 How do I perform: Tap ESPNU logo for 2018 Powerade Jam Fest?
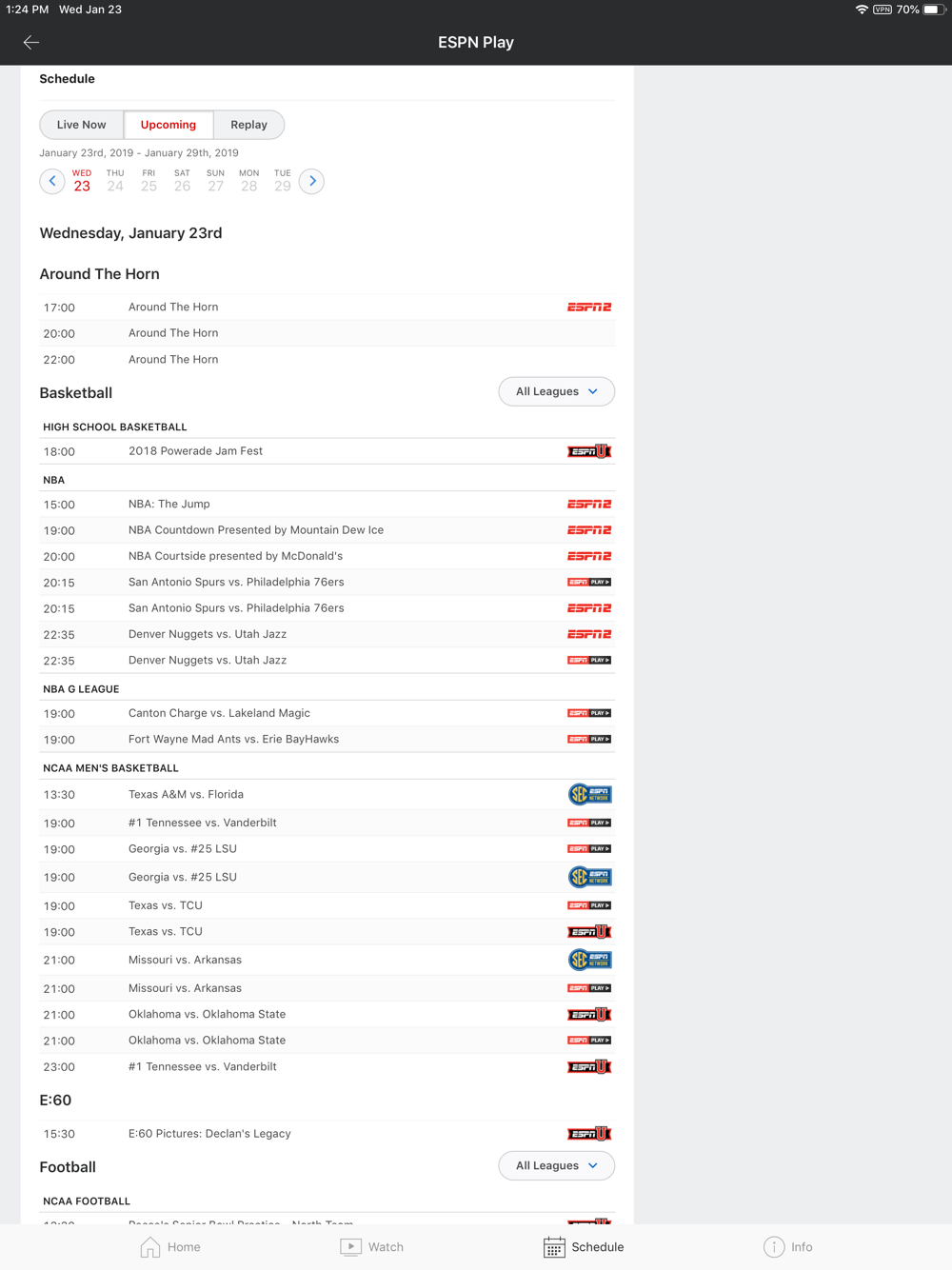tap(589, 451)
